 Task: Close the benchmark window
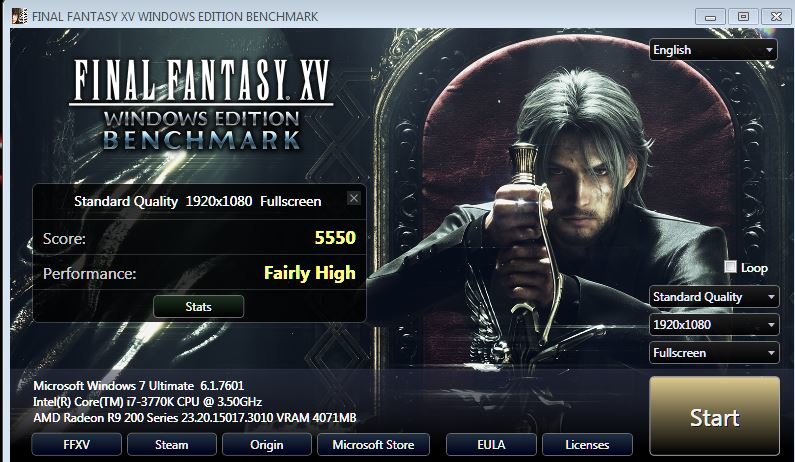tap(776, 17)
